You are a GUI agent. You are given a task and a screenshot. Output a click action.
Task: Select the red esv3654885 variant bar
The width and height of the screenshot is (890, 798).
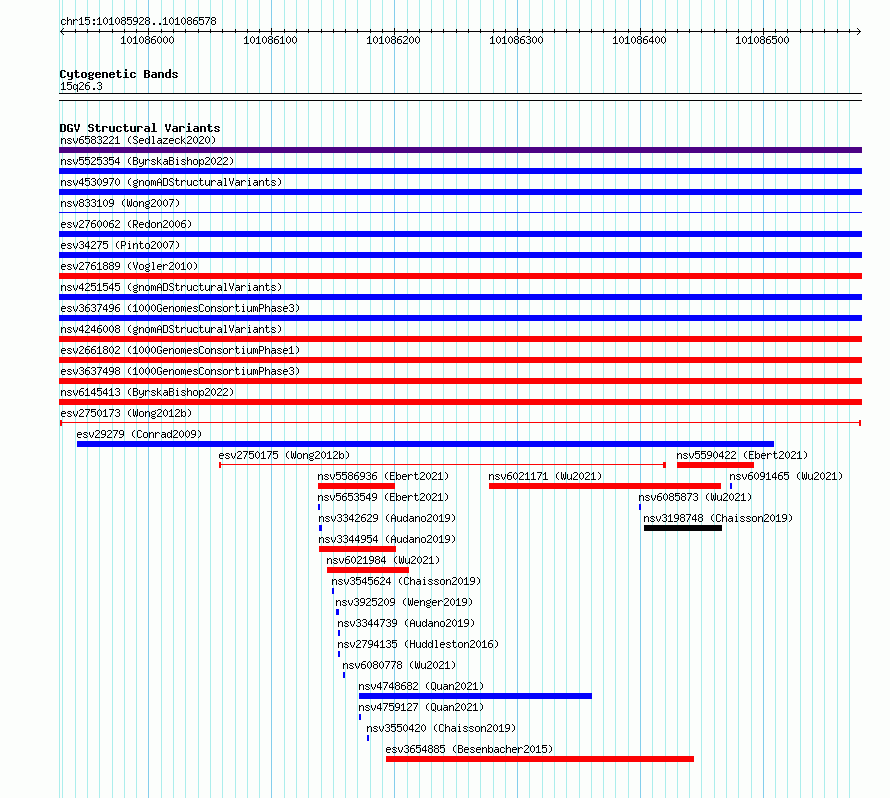[x=540, y=759]
